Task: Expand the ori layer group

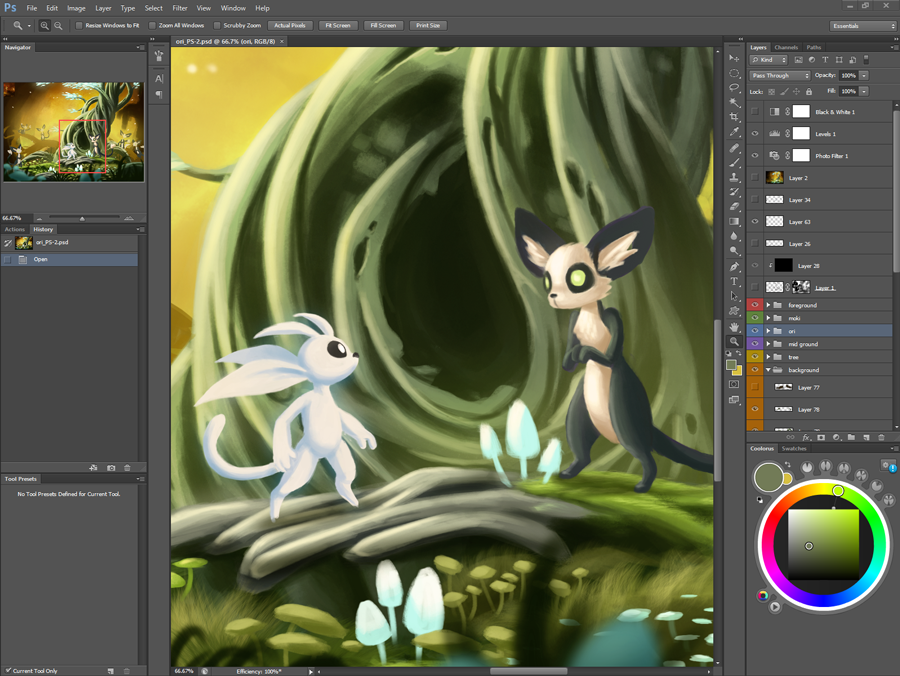Action: (x=768, y=331)
